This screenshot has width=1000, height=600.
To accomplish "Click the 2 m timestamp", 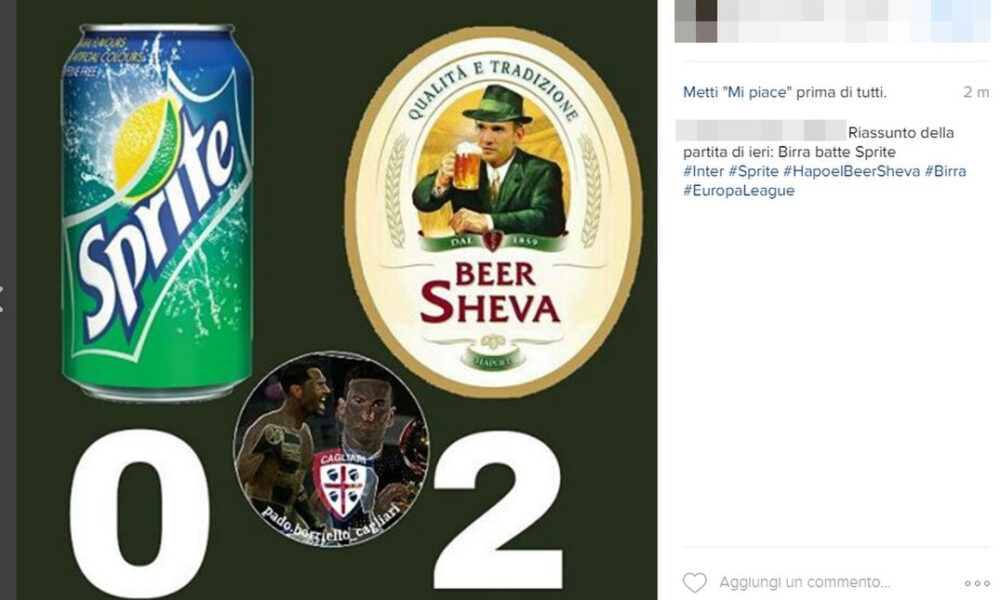I will coord(976,92).
